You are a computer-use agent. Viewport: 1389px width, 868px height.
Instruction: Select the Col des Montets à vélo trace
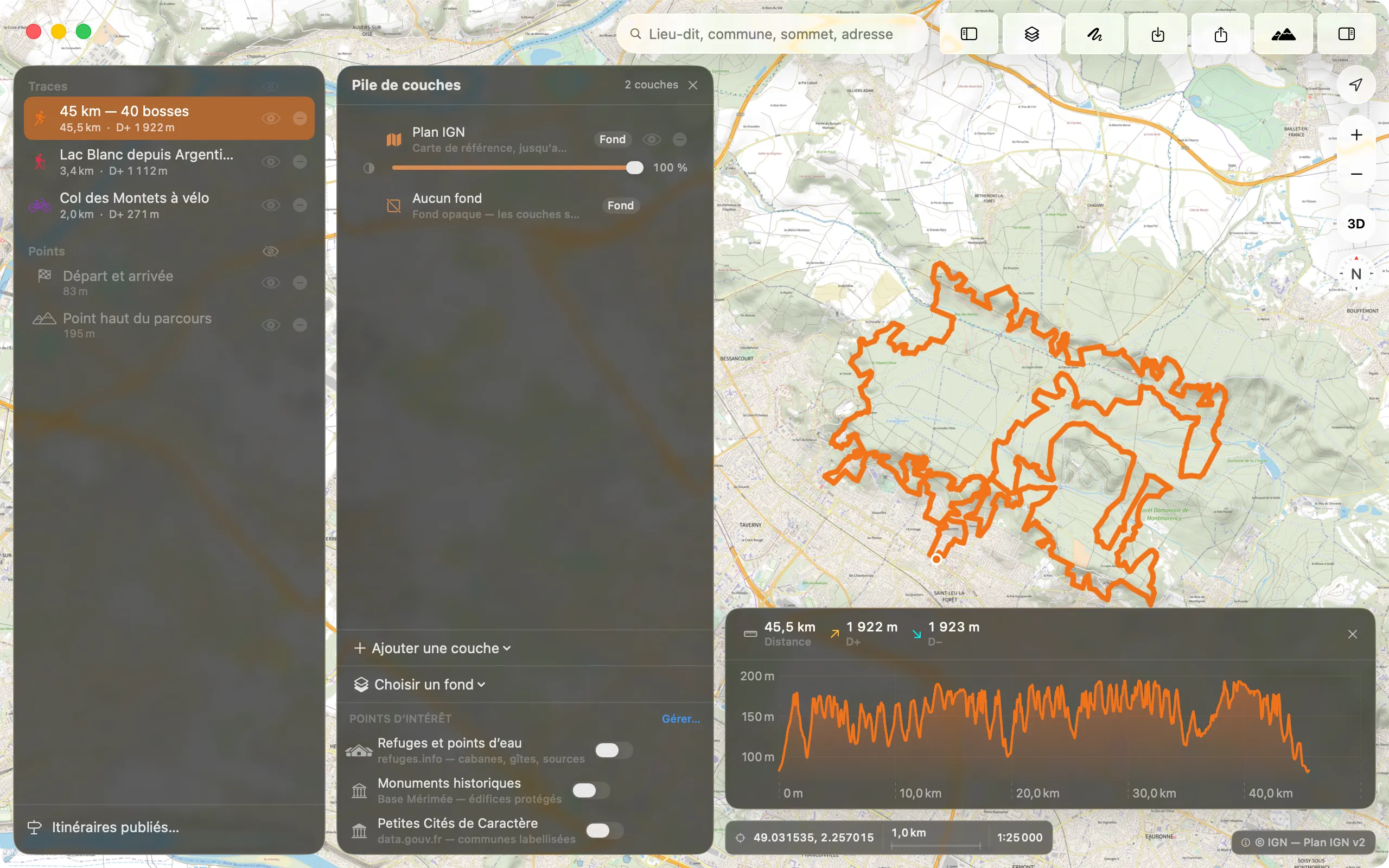click(169, 205)
